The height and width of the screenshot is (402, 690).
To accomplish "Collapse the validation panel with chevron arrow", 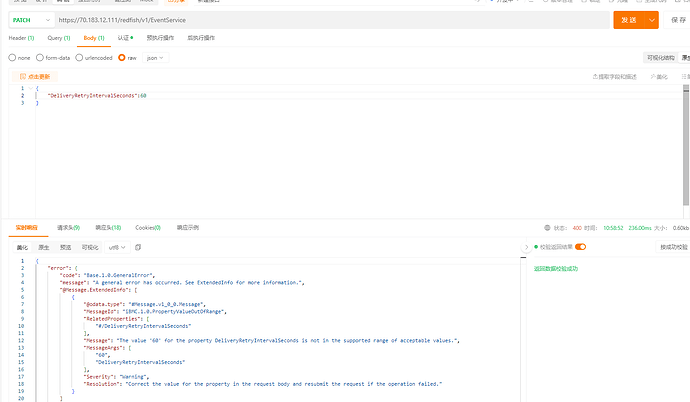I will coord(526,247).
